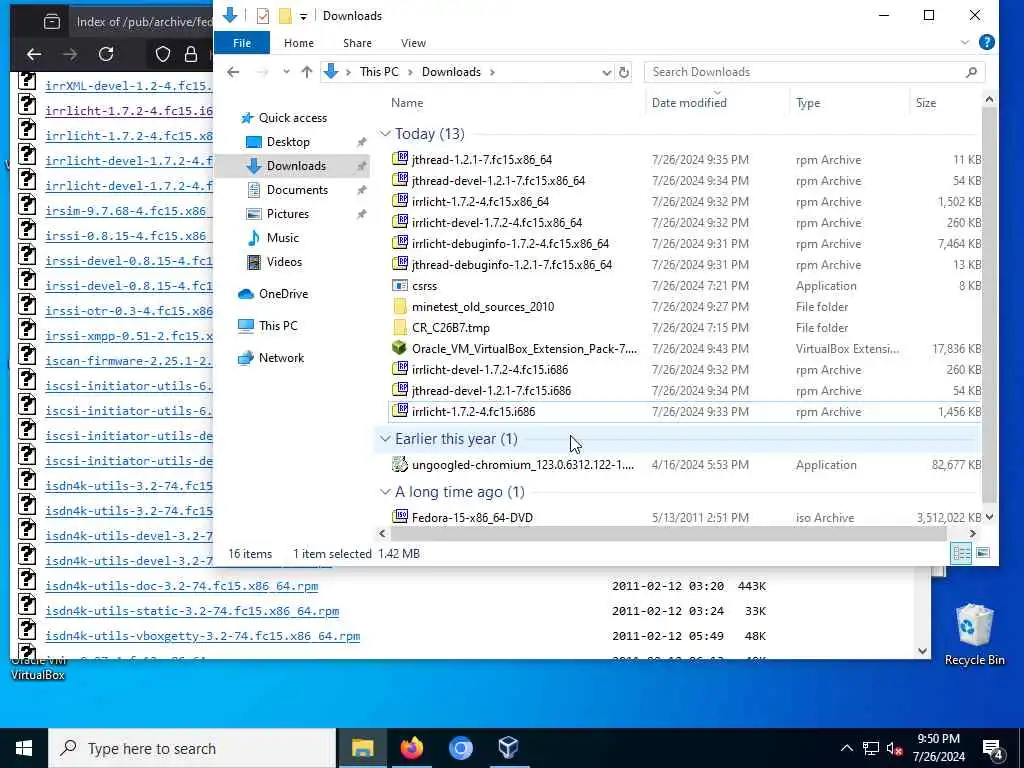Click the Help question mark icon
Image resolution: width=1024 pixels, height=768 pixels.
click(x=987, y=42)
